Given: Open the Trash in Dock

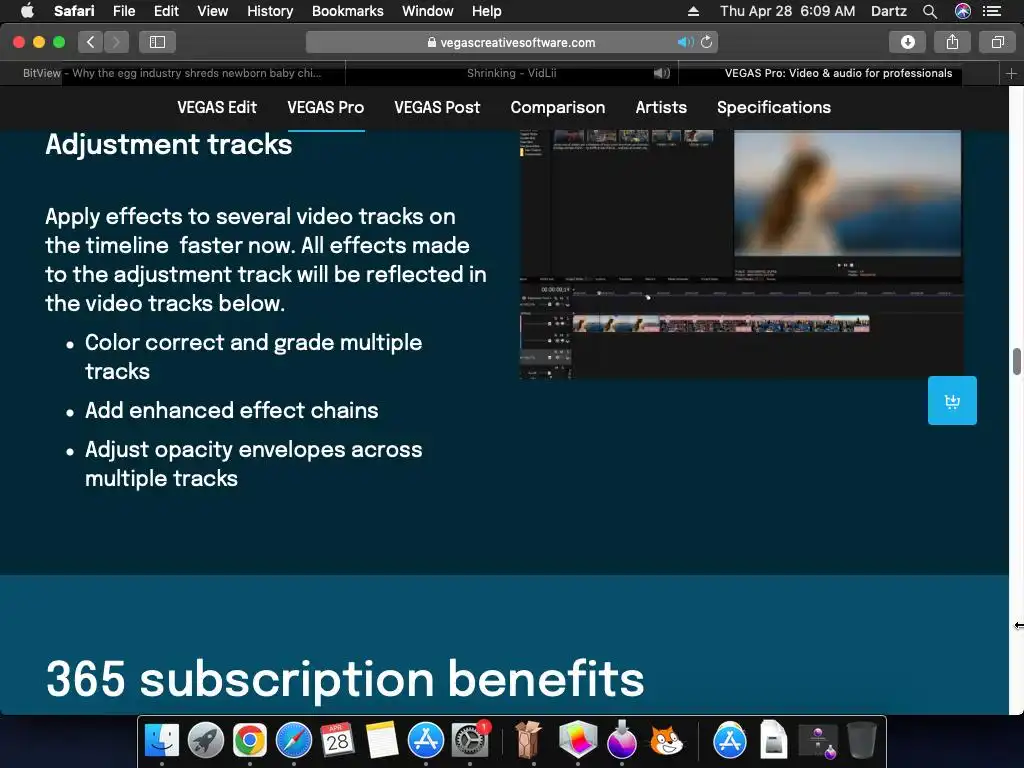Looking at the screenshot, I should coord(862,741).
